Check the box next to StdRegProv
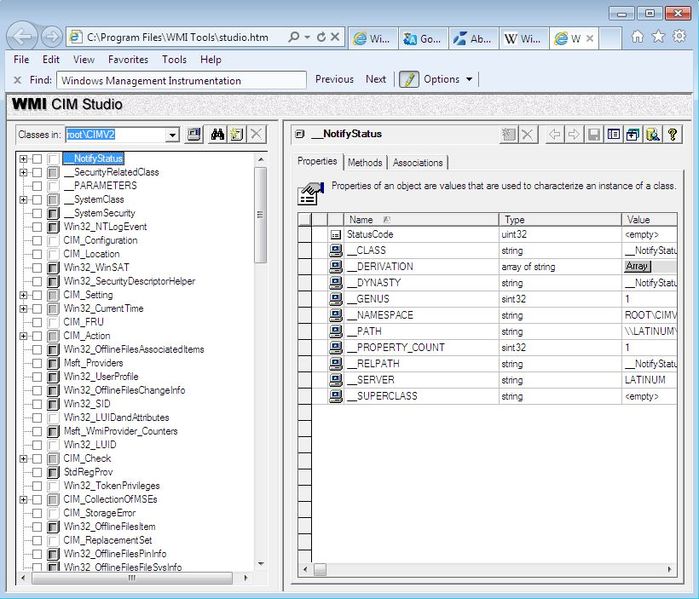 click(37, 472)
